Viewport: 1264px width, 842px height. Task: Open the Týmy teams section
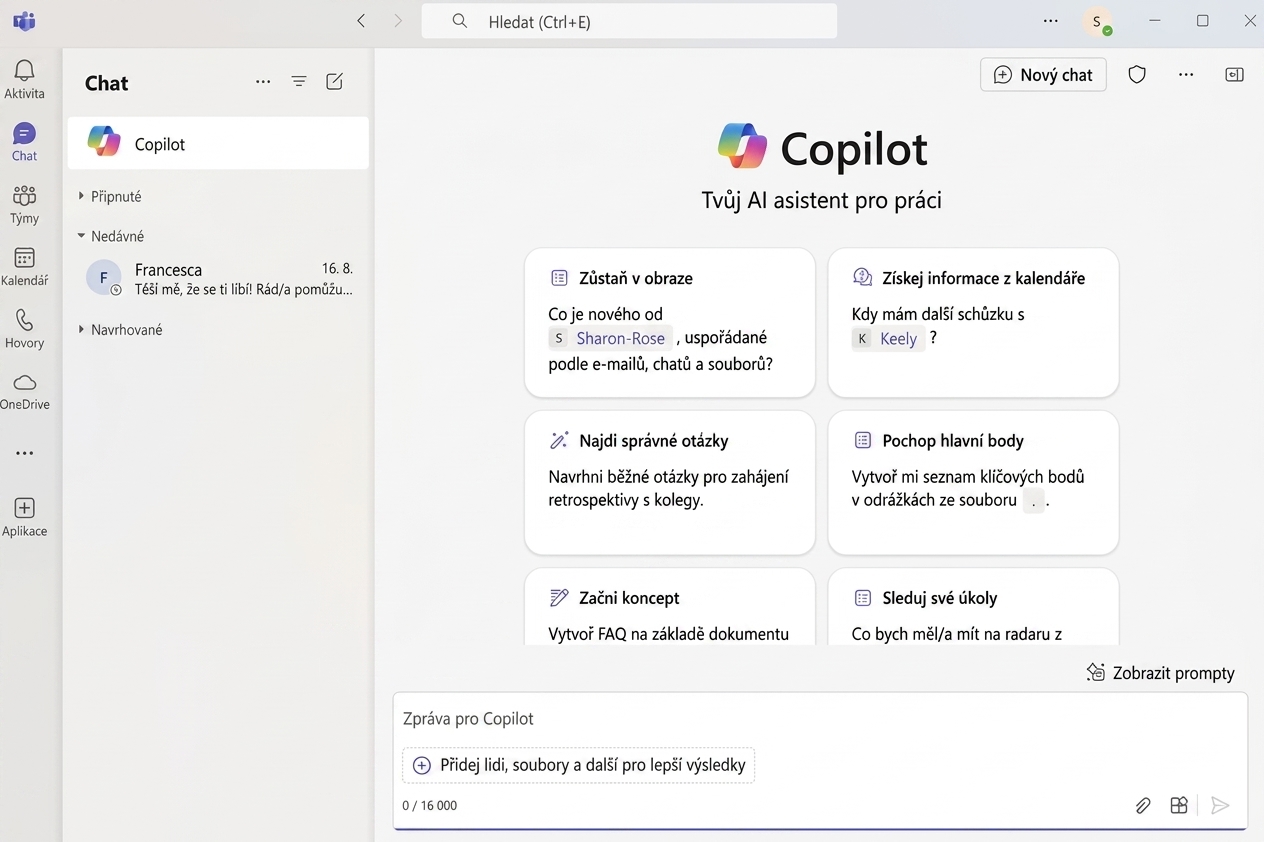[x=24, y=204]
